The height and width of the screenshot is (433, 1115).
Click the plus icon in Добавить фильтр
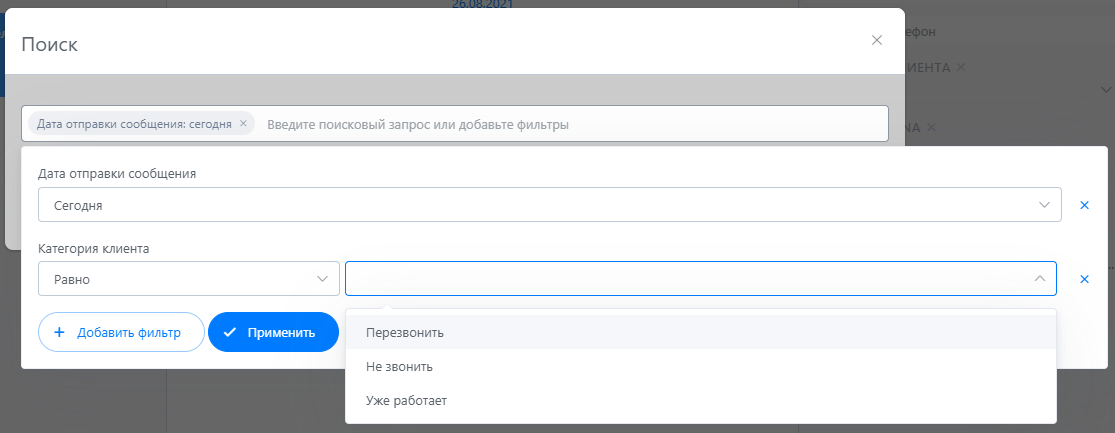pyautogui.click(x=59, y=333)
